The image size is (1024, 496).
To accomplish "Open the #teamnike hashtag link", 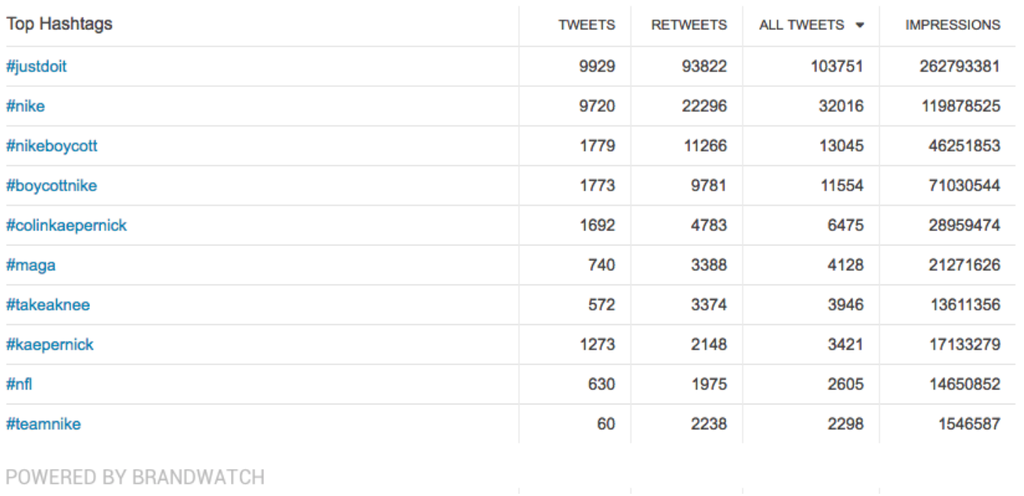I will coord(44,424).
